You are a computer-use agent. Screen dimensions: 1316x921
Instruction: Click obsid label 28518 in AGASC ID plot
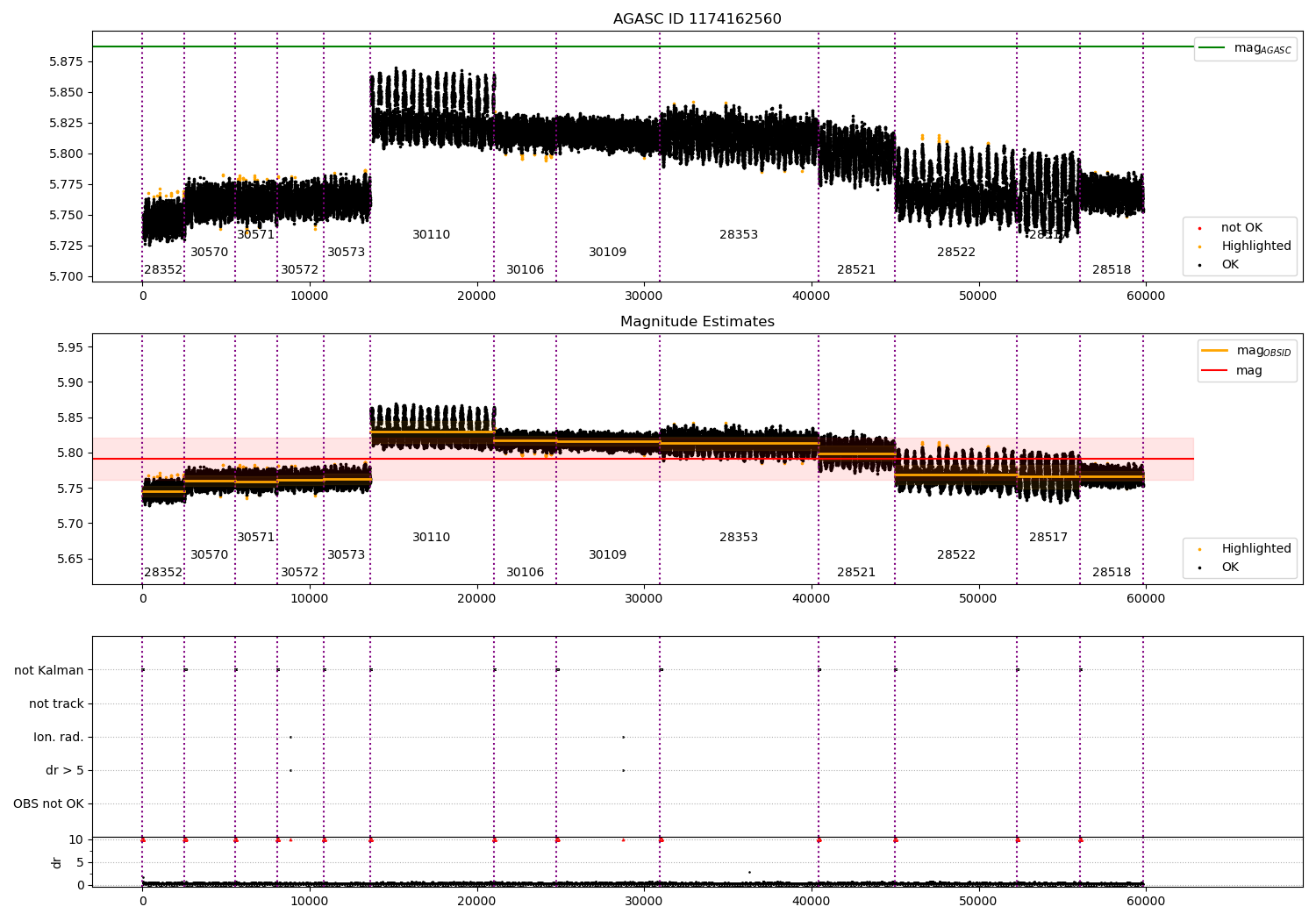1111,270
